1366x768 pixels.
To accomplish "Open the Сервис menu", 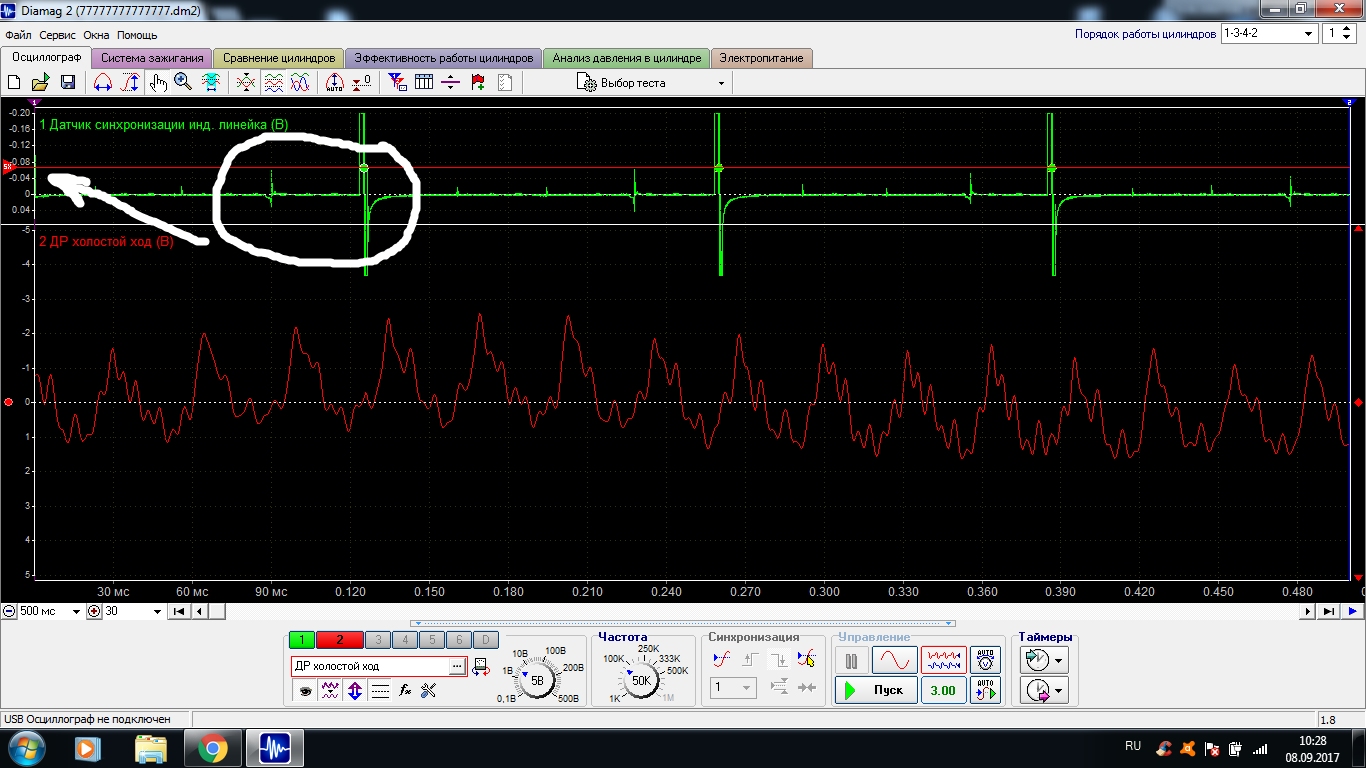I will [x=58, y=34].
